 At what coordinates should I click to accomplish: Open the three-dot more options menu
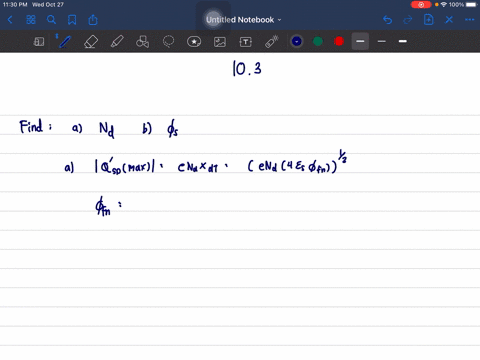click(x=470, y=20)
